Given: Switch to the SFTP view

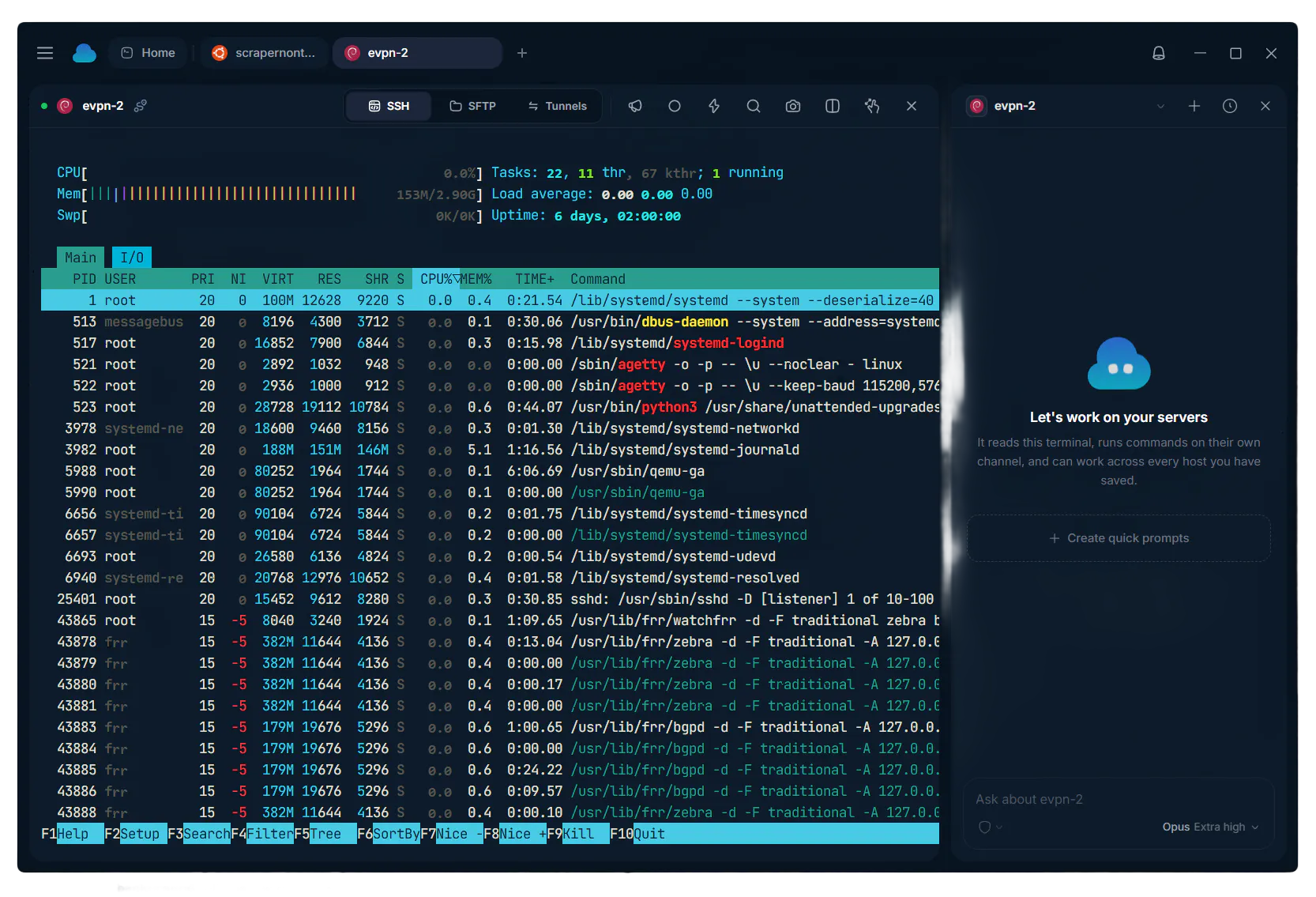Looking at the screenshot, I should [x=472, y=106].
